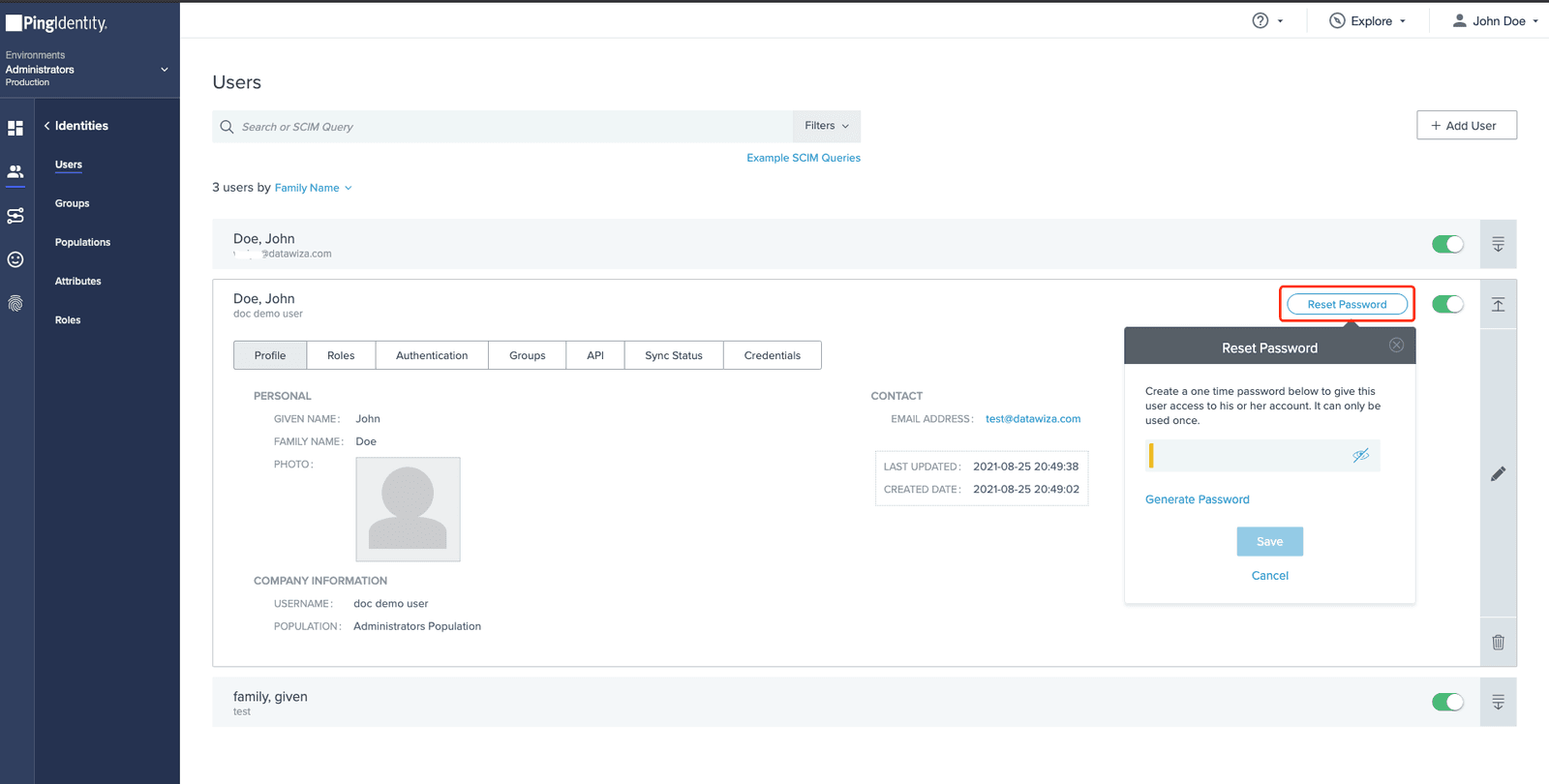Switch to the user Groups tab

pyautogui.click(x=528, y=355)
